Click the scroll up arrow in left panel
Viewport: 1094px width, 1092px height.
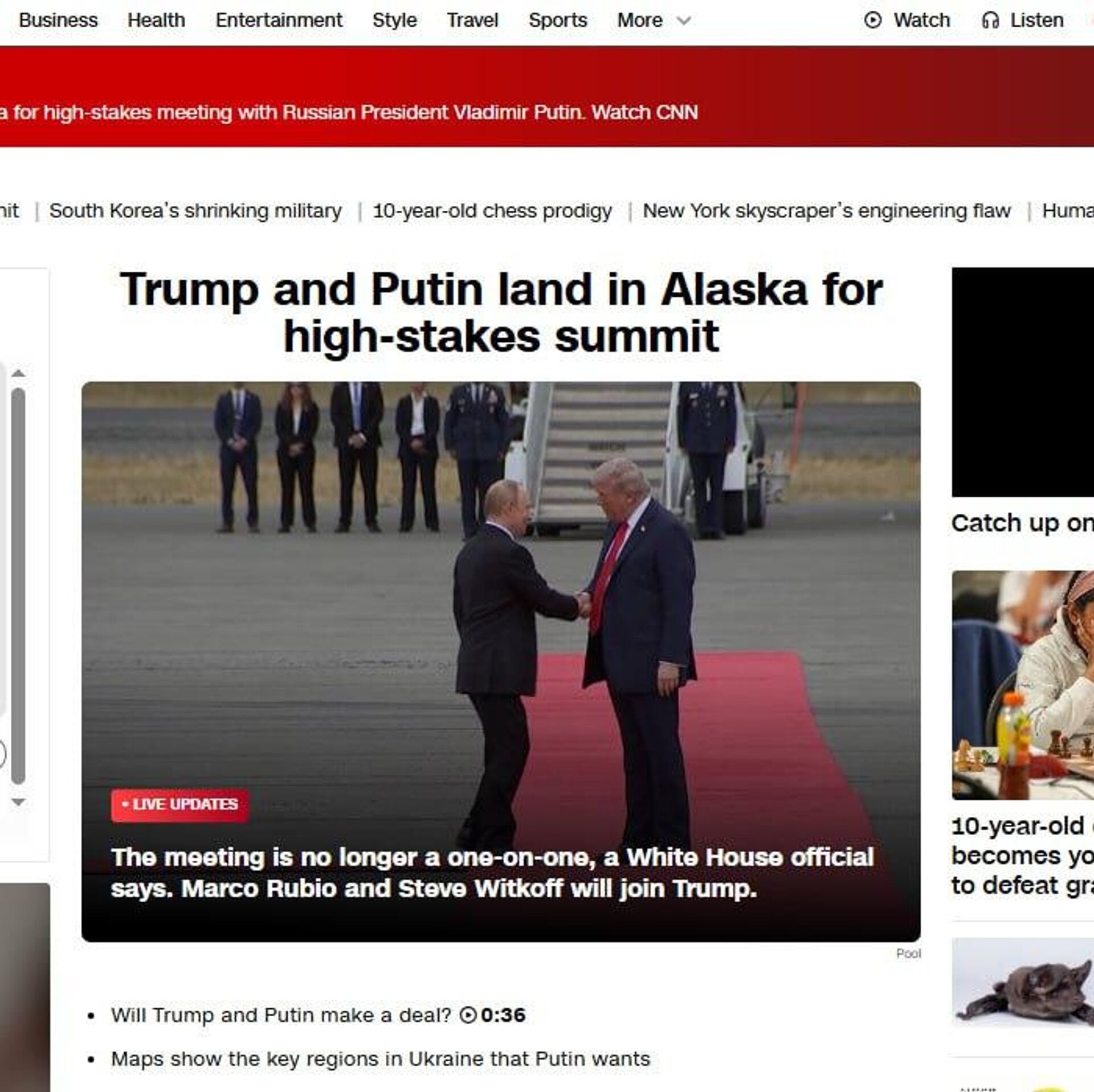(18, 374)
